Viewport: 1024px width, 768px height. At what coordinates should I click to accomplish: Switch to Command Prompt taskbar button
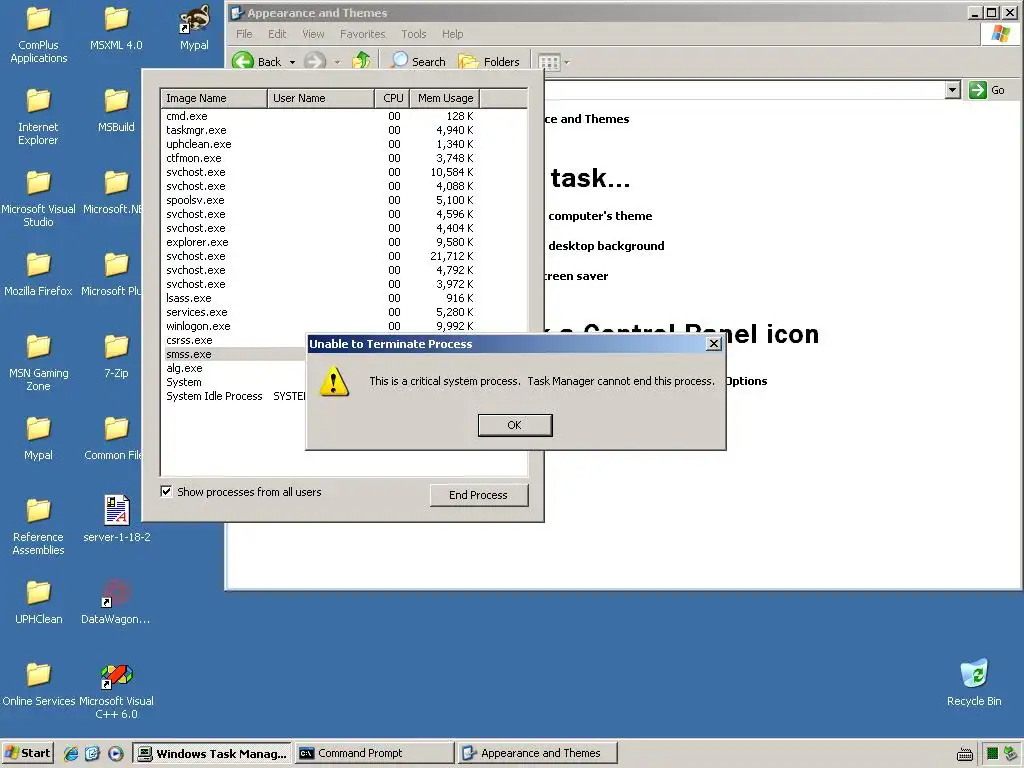click(x=374, y=753)
